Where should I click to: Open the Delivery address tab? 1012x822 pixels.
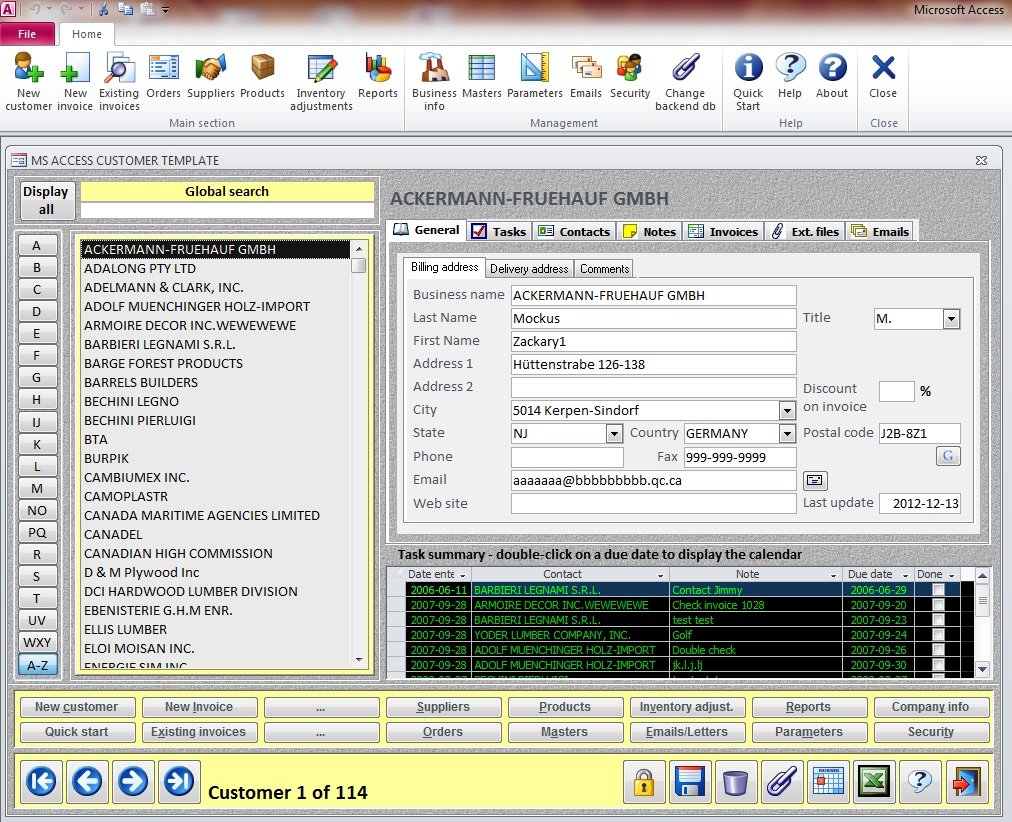coord(529,269)
